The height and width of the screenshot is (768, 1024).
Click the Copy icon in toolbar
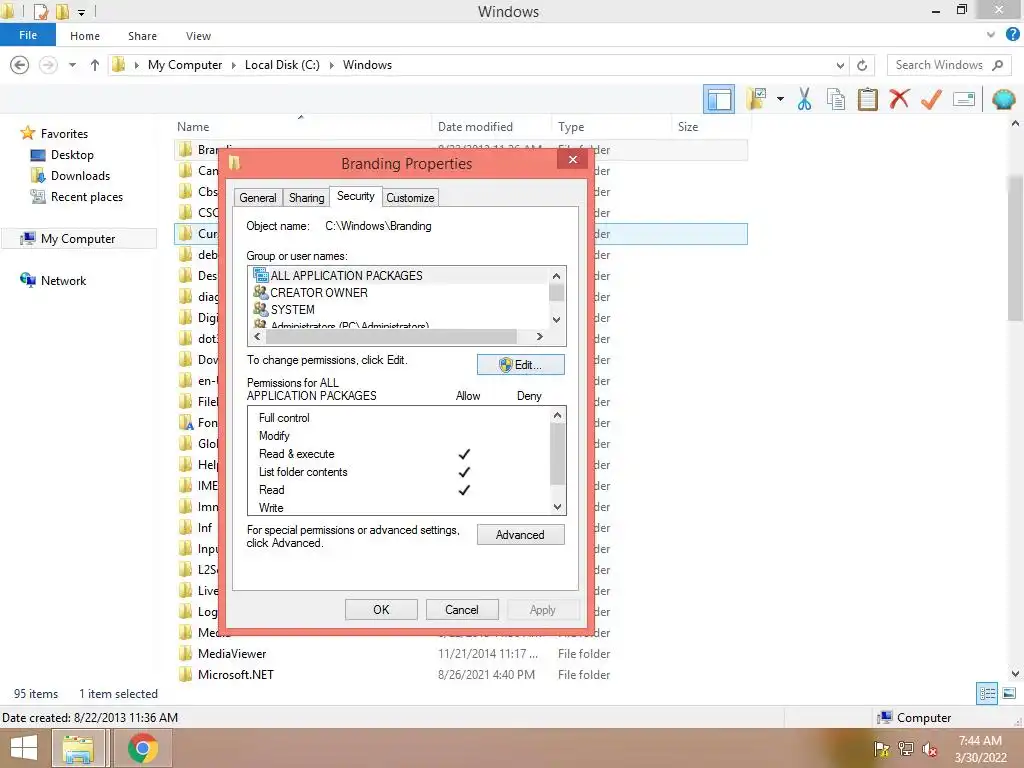835,99
